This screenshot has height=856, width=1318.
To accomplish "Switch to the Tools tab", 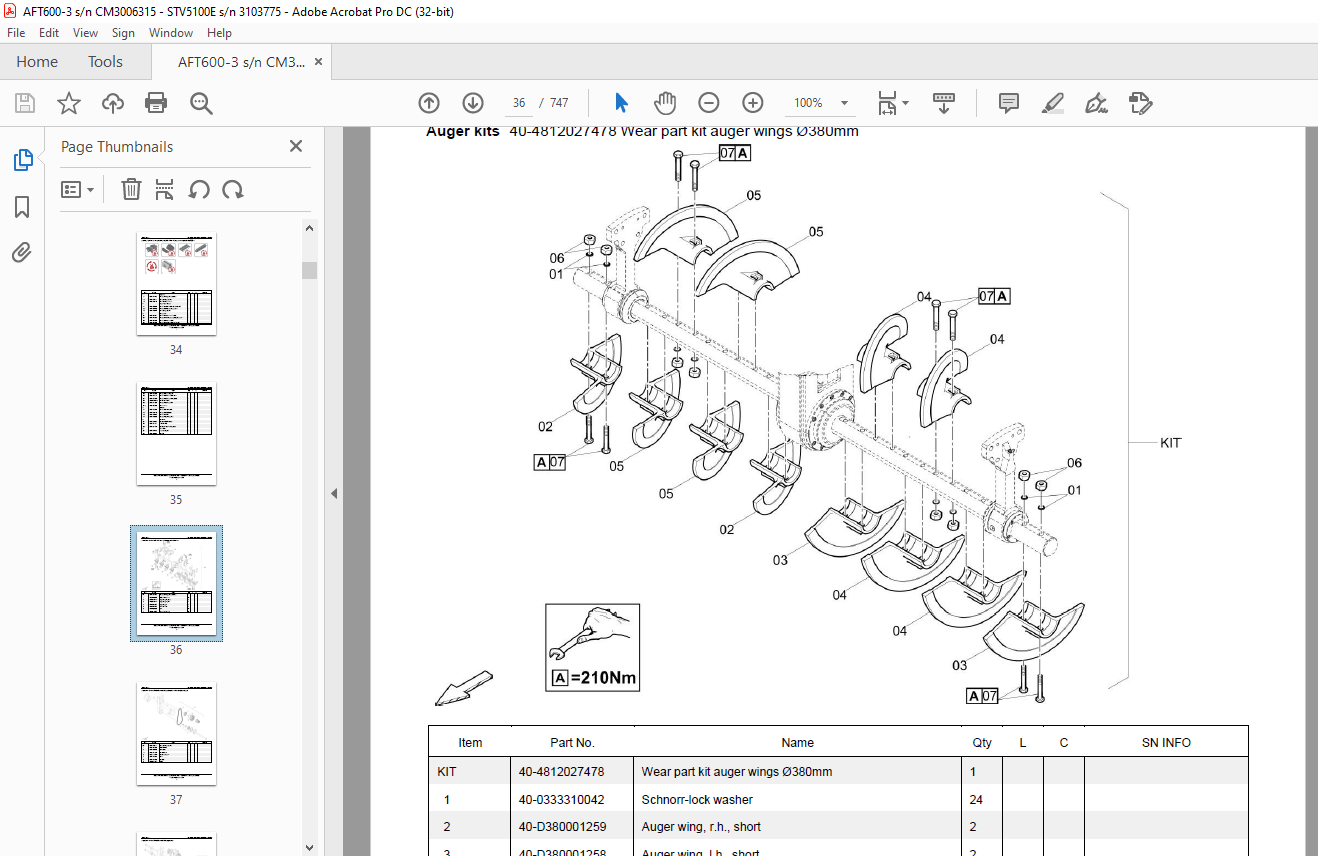I will tap(105, 61).
